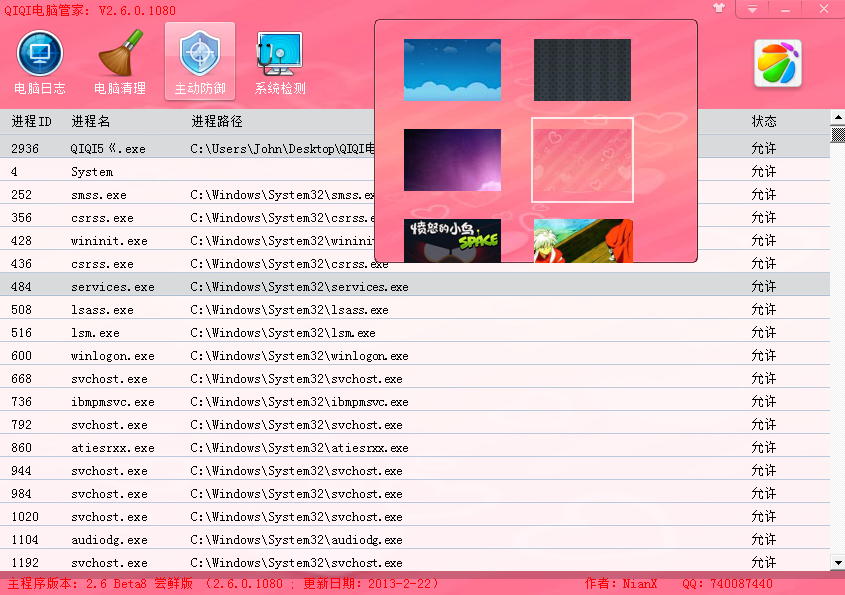Screen dimensions: 845x595
Task: Choose the pink hearts skin
Action: tap(582, 160)
